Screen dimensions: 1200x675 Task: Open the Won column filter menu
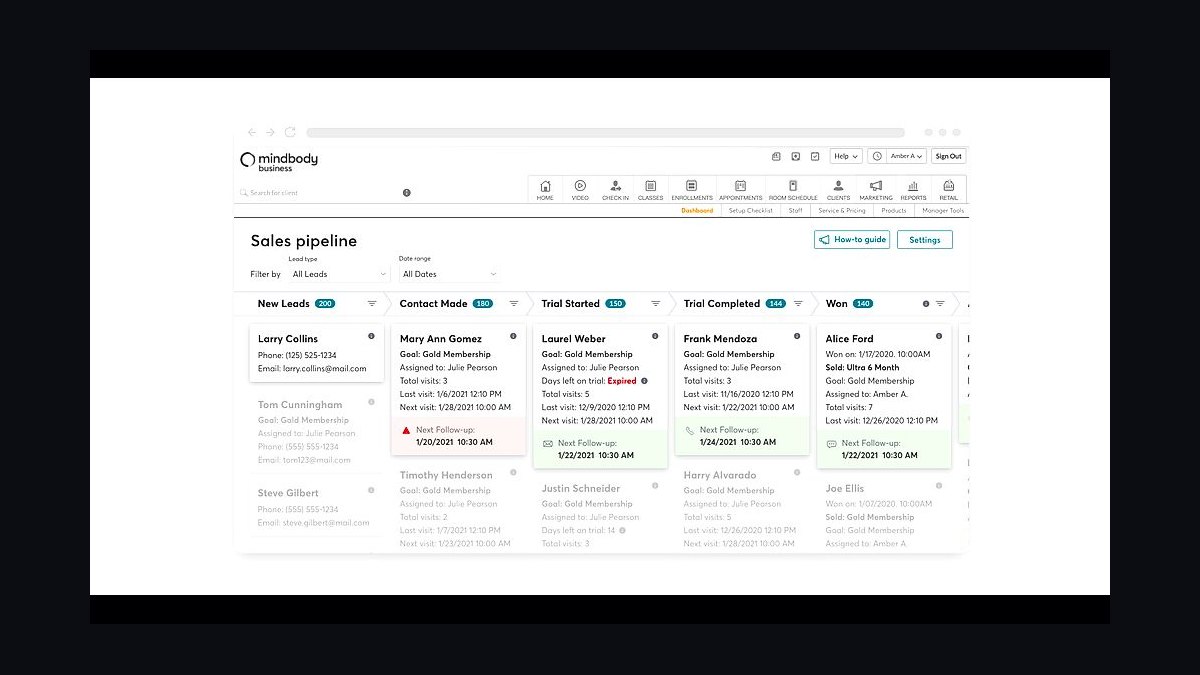coord(940,304)
